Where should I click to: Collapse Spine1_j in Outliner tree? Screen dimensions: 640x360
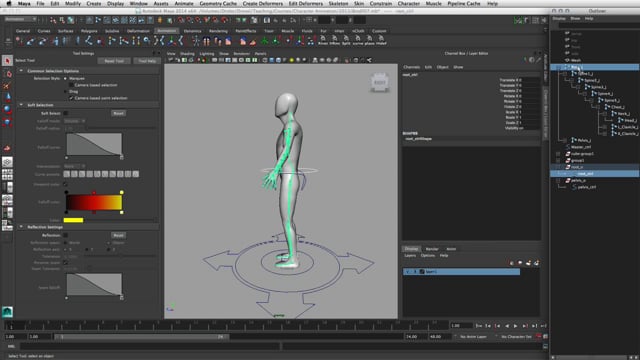tap(565, 74)
